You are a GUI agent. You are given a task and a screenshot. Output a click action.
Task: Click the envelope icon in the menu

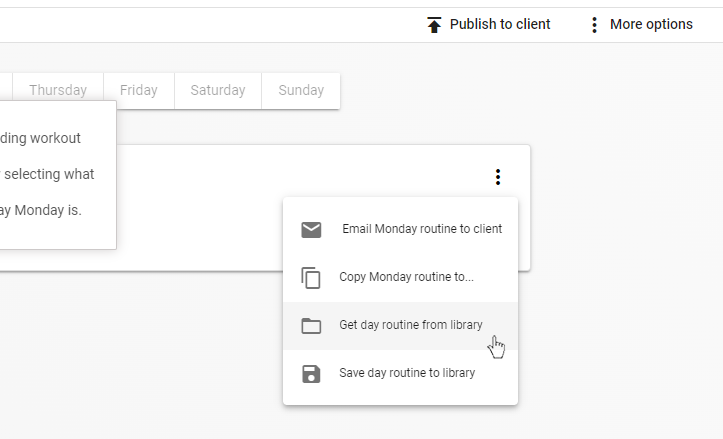(311, 230)
